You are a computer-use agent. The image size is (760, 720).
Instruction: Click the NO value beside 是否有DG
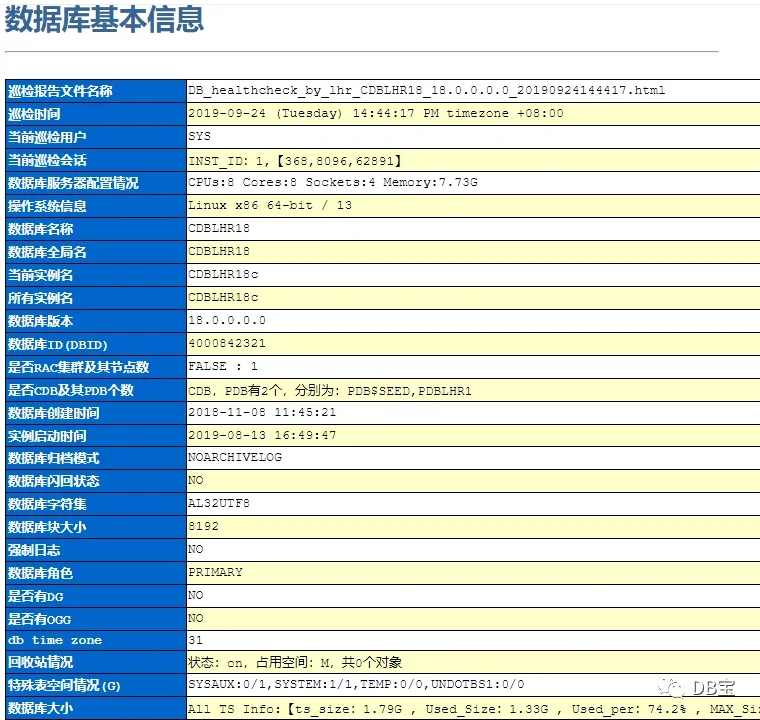pyautogui.click(x=195, y=595)
